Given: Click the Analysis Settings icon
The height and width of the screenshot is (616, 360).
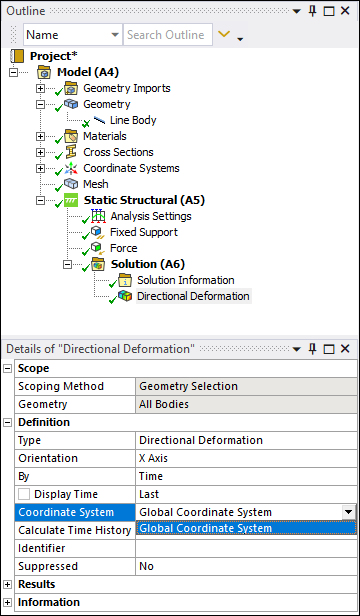Looking at the screenshot, I should coord(98,216).
